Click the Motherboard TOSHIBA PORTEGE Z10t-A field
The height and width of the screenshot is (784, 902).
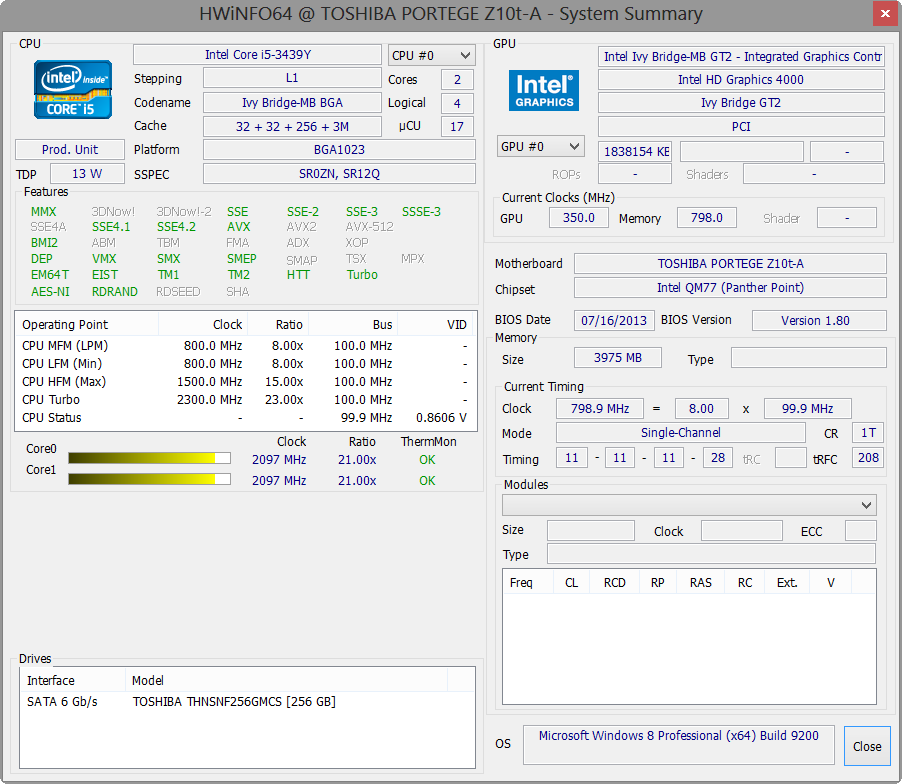[x=731, y=263]
